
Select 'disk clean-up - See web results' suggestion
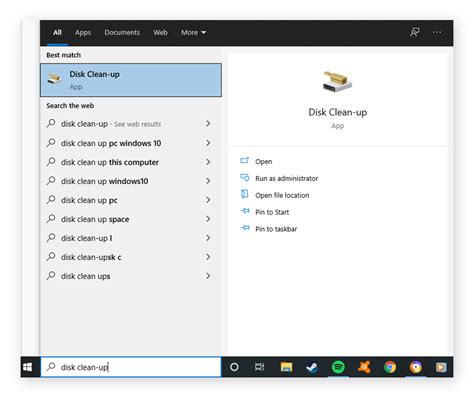(x=131, y=124)
